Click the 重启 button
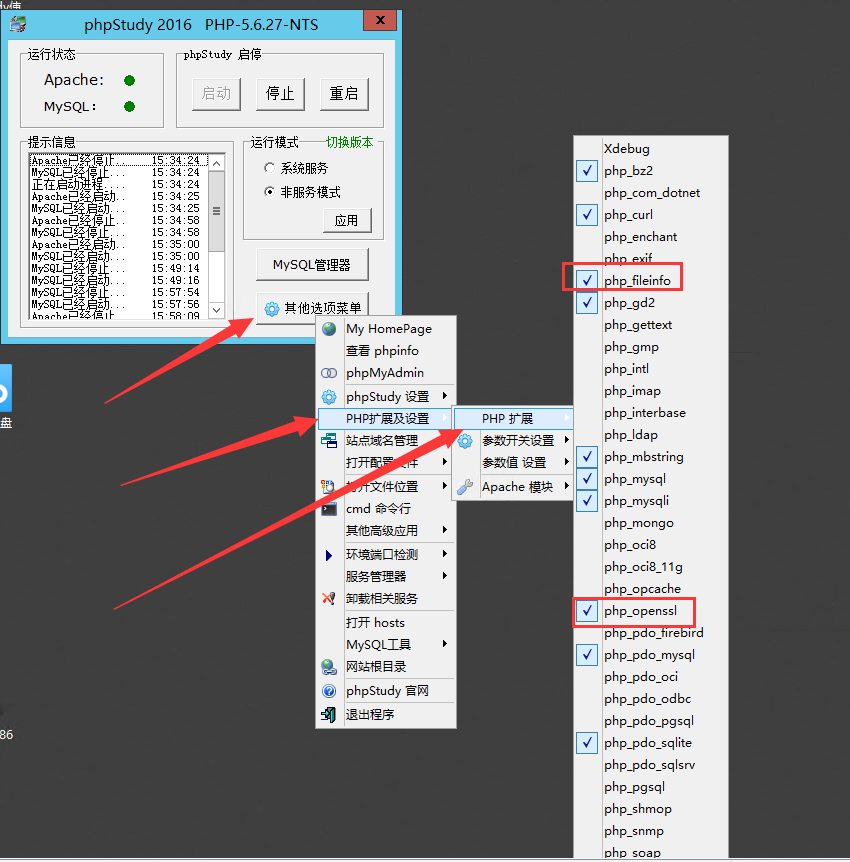 tap(344, 93)
